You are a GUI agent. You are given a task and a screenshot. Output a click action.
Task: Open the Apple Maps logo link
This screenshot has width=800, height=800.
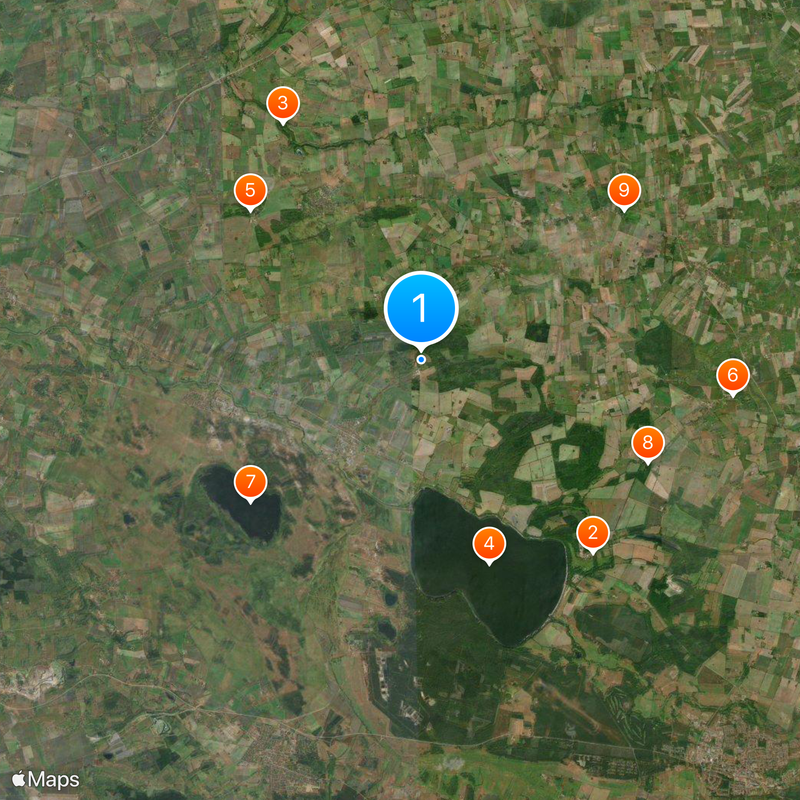pos(46,779)
